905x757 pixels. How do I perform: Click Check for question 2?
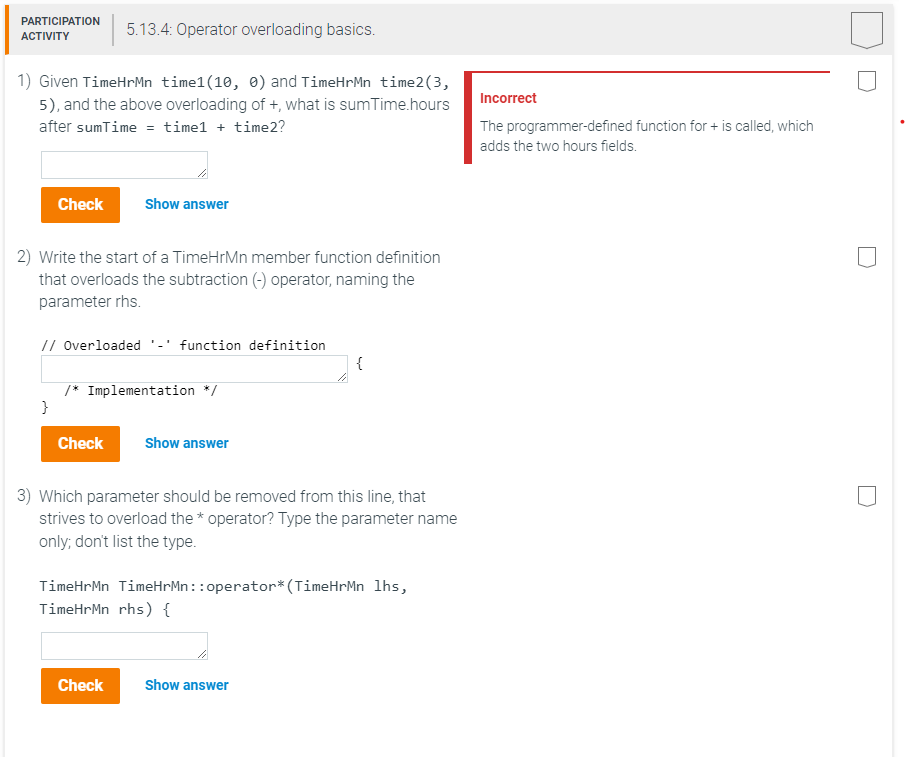tap(80, 443)
